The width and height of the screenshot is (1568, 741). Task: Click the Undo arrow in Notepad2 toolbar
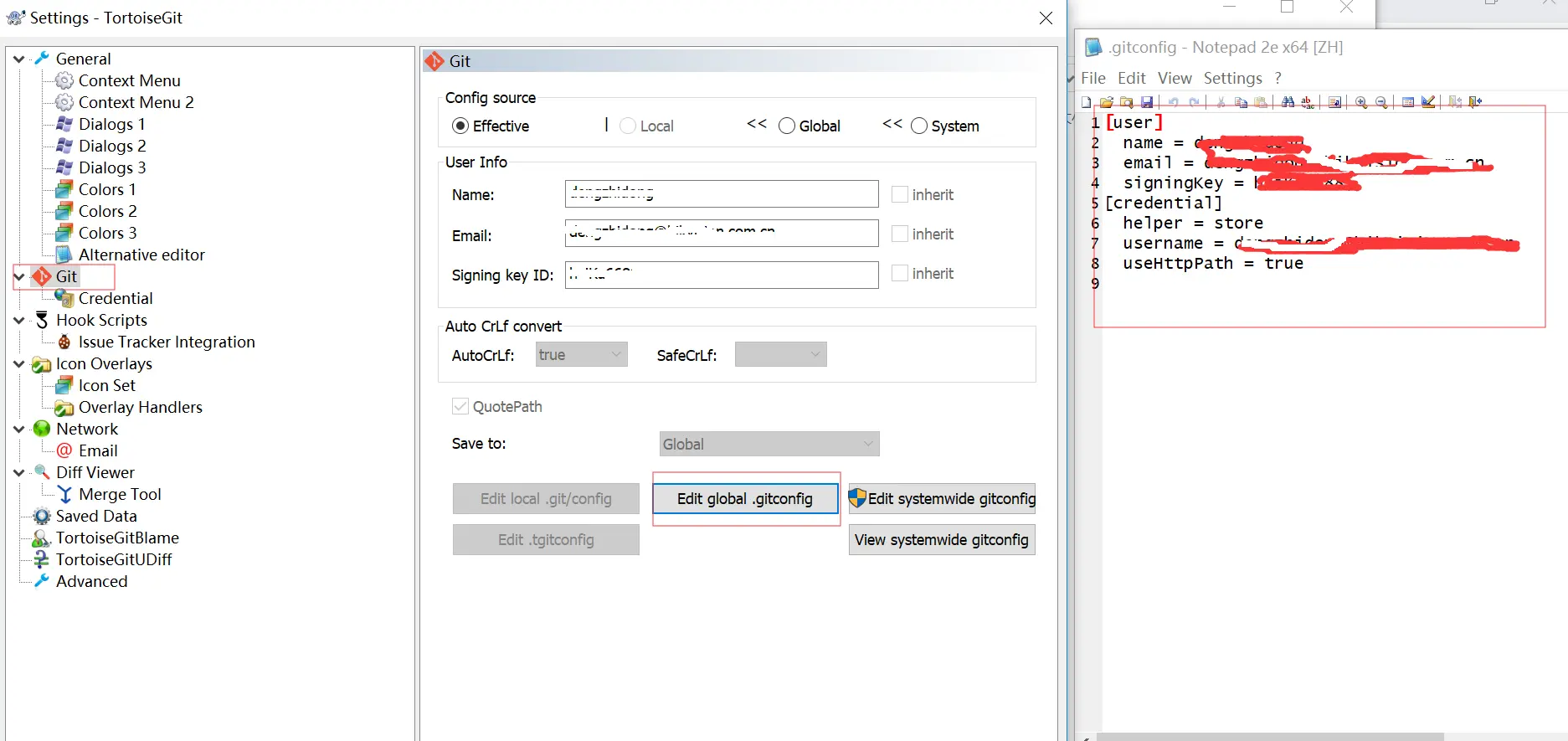pyautogui.click(x=1174, y=102)
